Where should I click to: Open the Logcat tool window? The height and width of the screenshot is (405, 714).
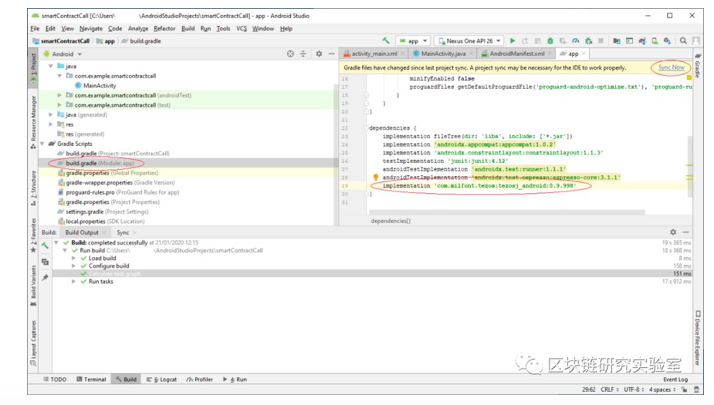click(x=162, y=379)
